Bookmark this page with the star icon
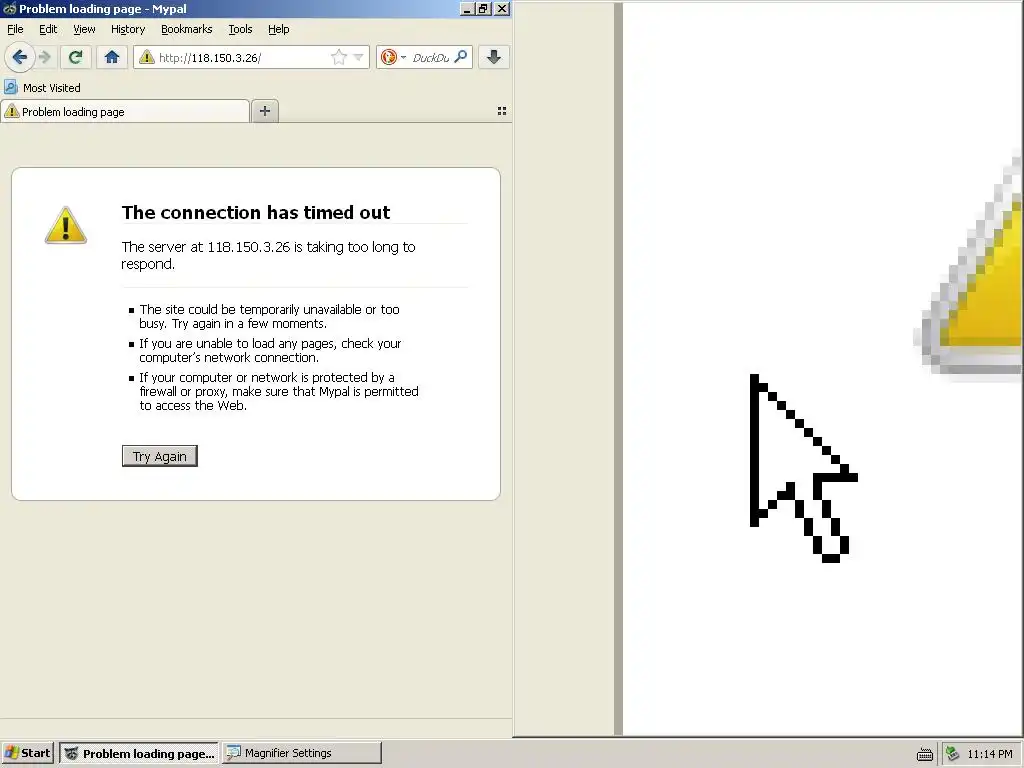This screenshot has height=768, width=1024. [339, 57]
